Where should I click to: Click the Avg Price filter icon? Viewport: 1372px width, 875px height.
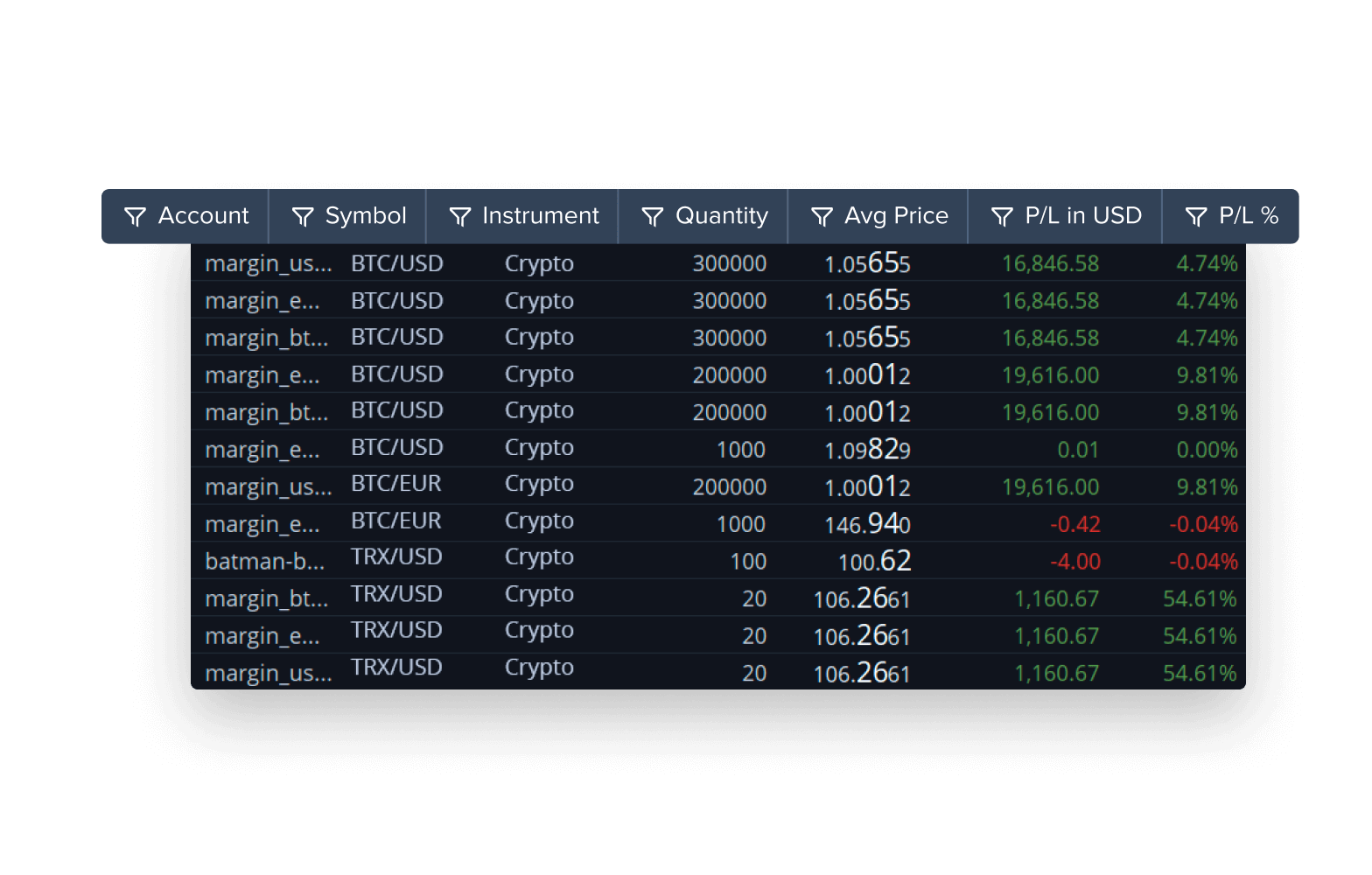tap(822, 216)
